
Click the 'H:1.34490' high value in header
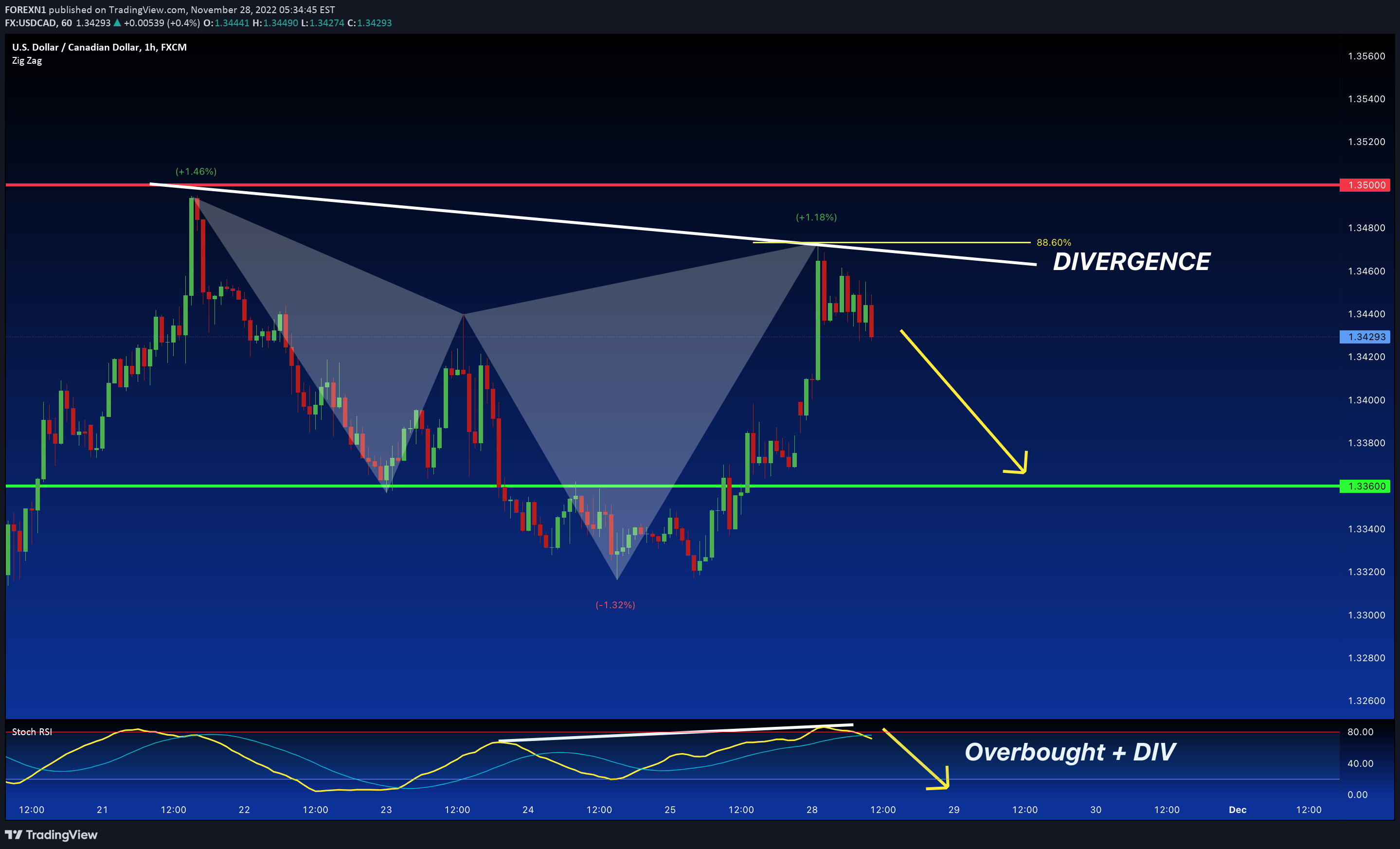pyautogui.click(x=275, y=23)
